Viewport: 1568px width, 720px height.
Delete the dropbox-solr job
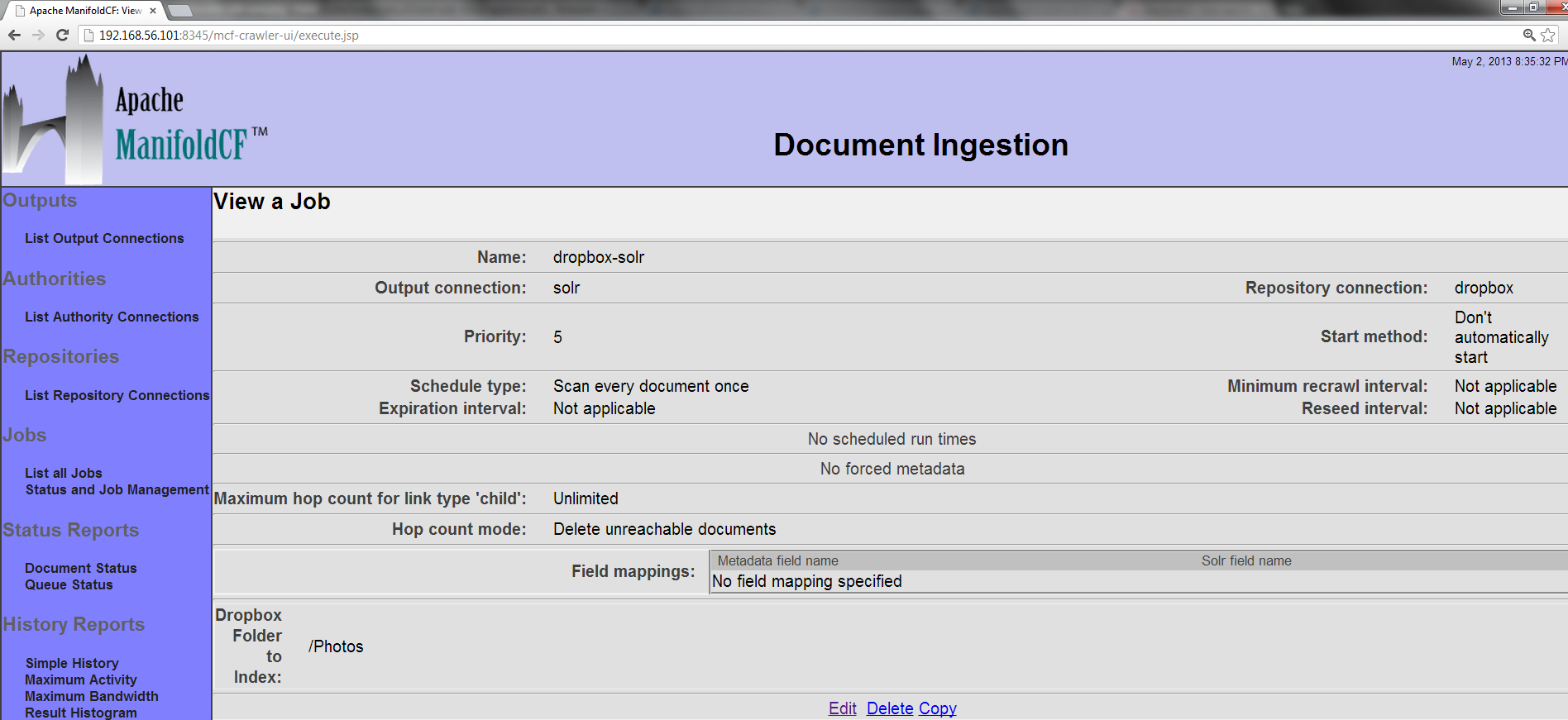click(x=889, y=708)
